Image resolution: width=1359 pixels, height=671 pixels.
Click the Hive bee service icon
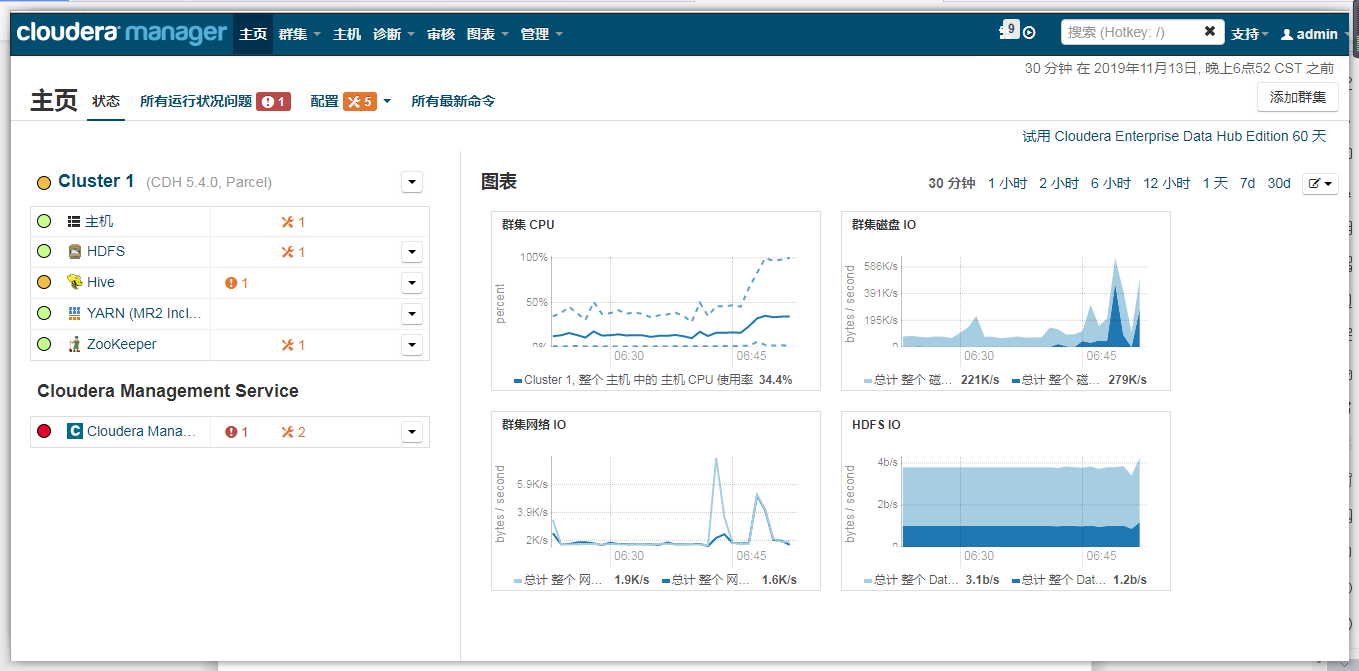[75, 282]
